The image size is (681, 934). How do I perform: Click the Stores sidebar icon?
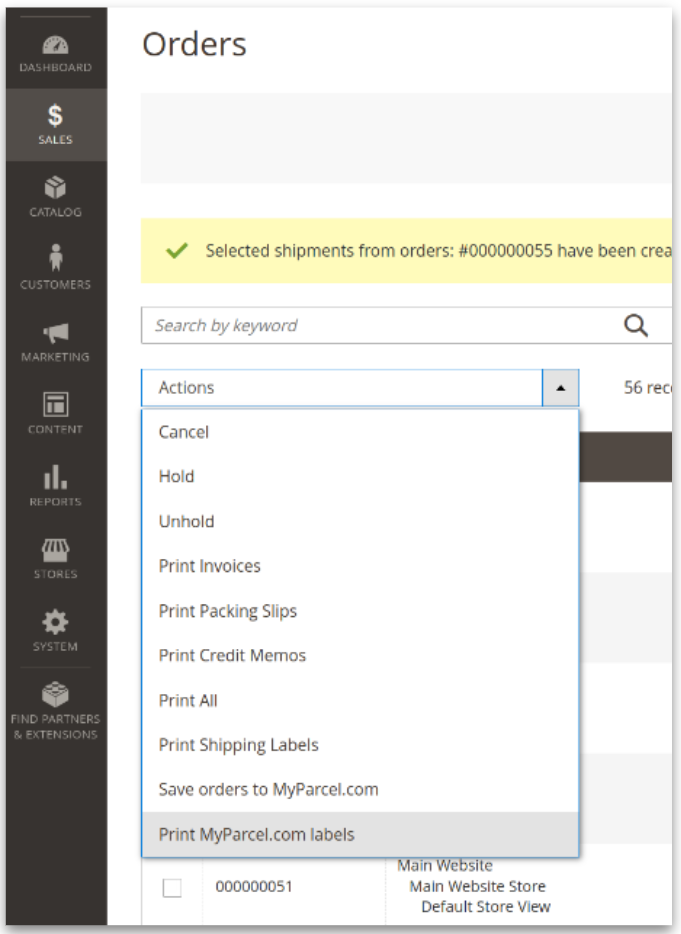click(x=55, y=558)
